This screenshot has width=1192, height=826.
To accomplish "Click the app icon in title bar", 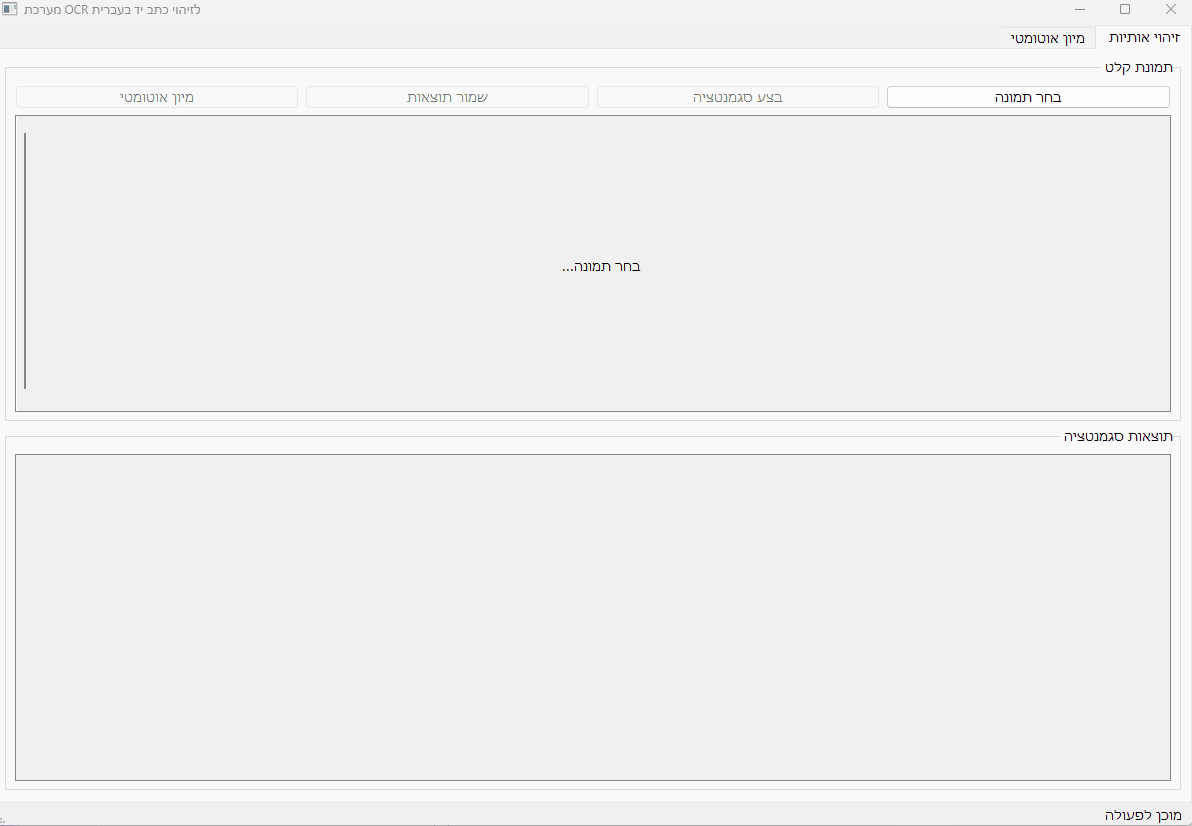I will [x=10, y=9].
